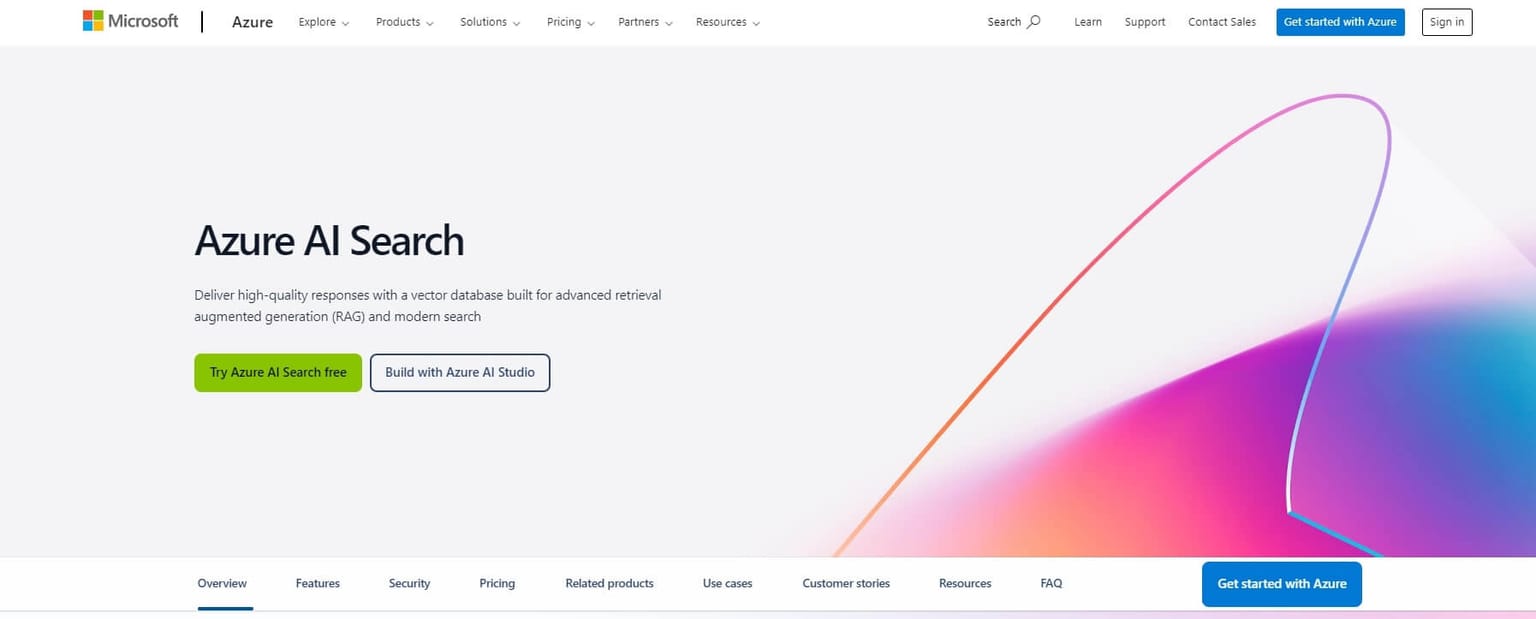Click the search magnifier icon

click(x=1034, y=21)
